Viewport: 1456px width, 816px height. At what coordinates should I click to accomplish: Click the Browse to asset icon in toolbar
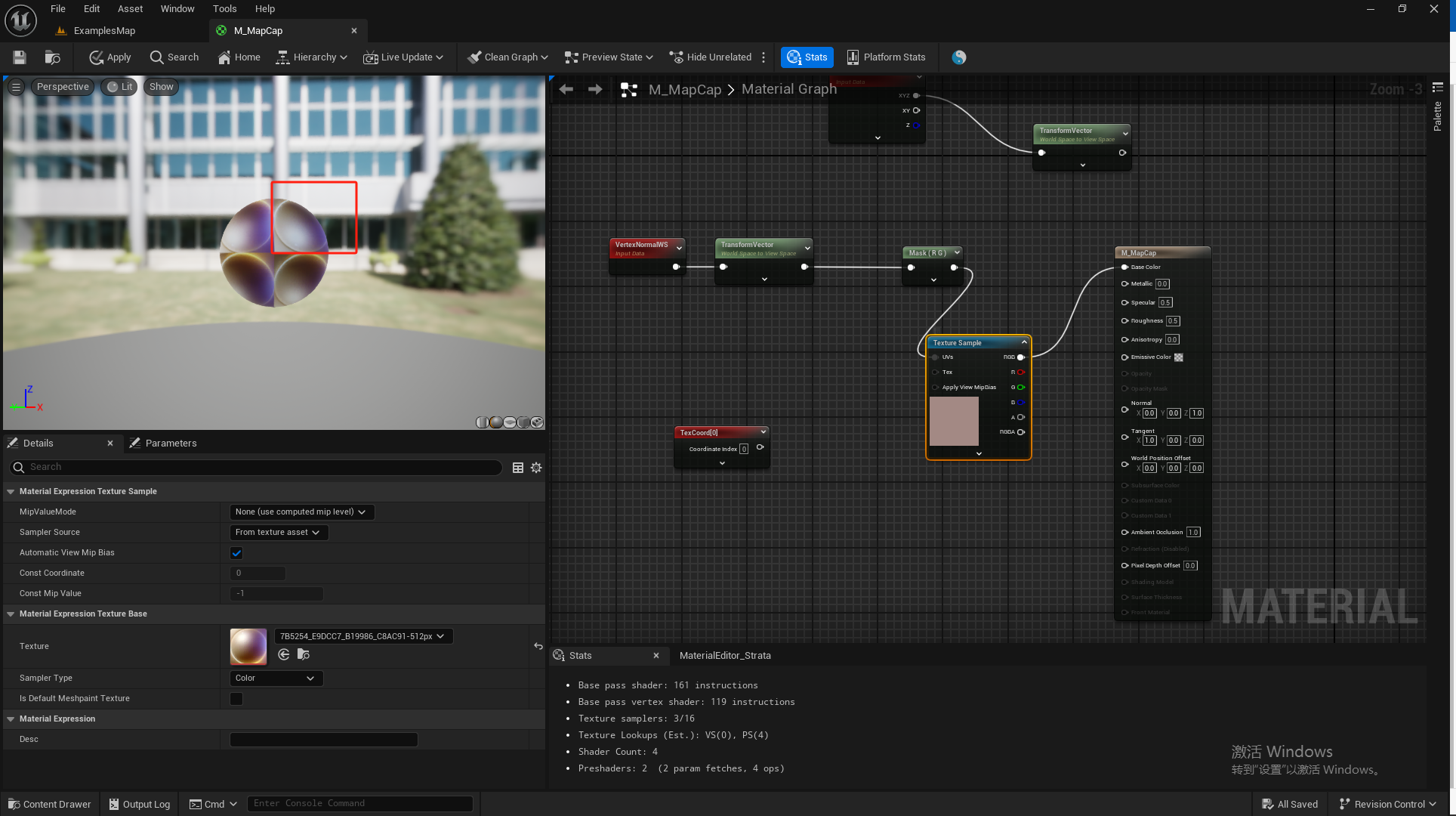[x=52, y=57]
